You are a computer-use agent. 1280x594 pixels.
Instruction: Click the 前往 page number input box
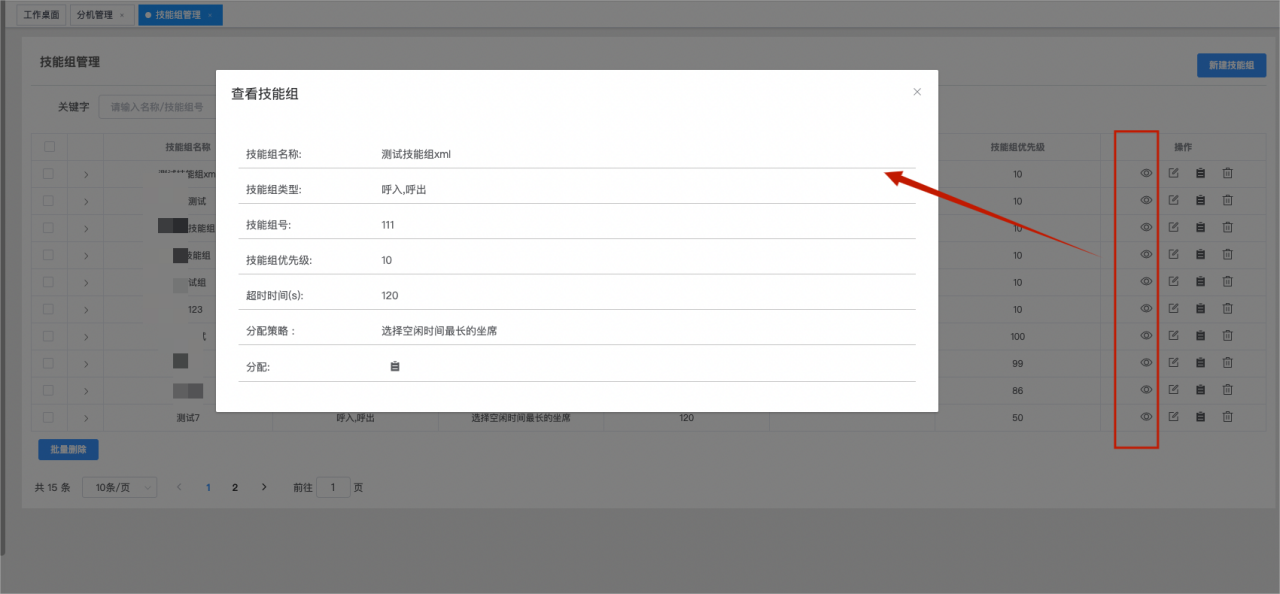(333, 487)
